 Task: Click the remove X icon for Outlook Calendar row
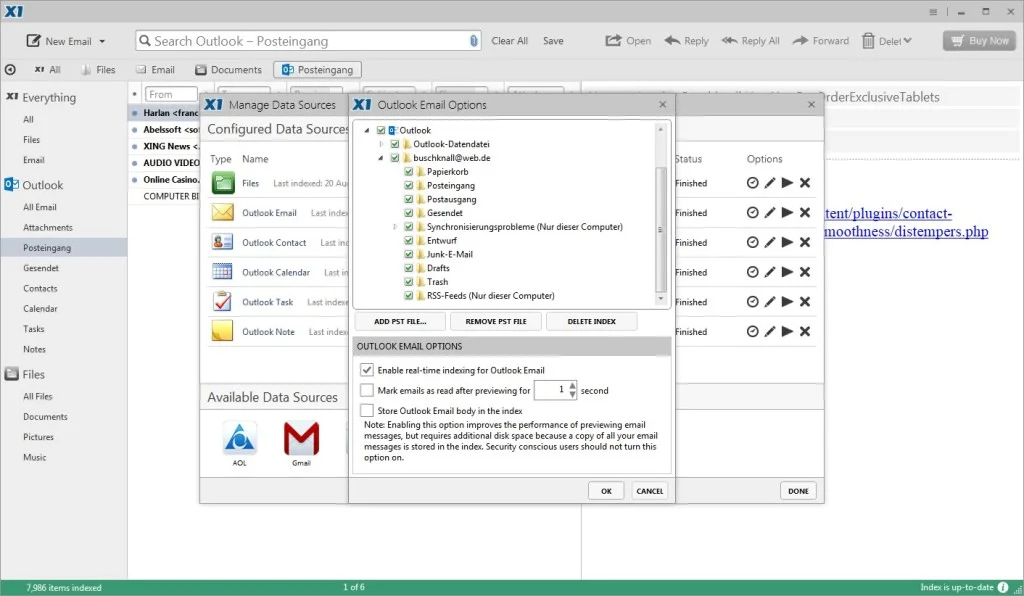coord(805,272)
